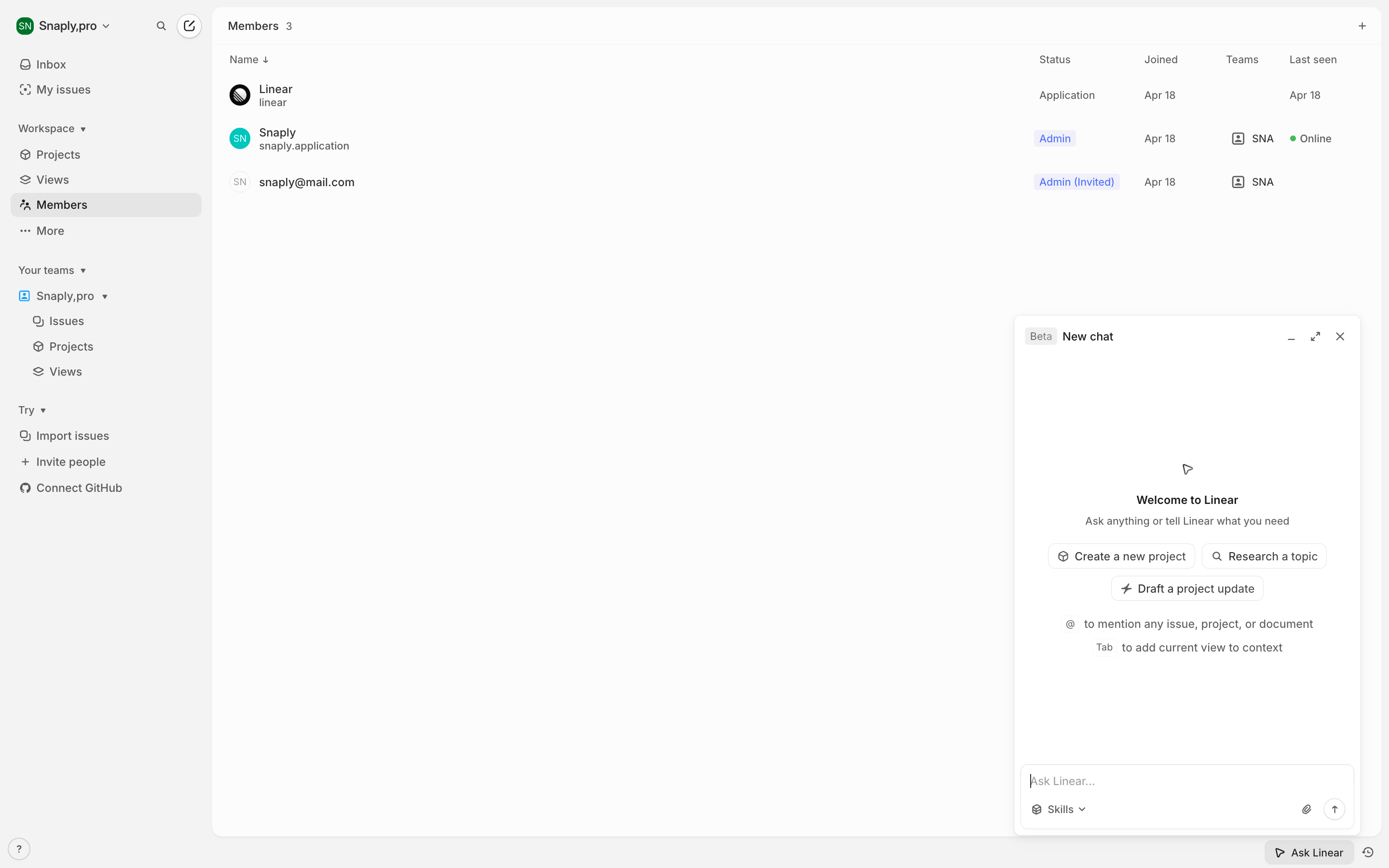Open chat history clock icon
Image resolution: width=1389 pixels, height=868 pixels.
coord(1368,853)
